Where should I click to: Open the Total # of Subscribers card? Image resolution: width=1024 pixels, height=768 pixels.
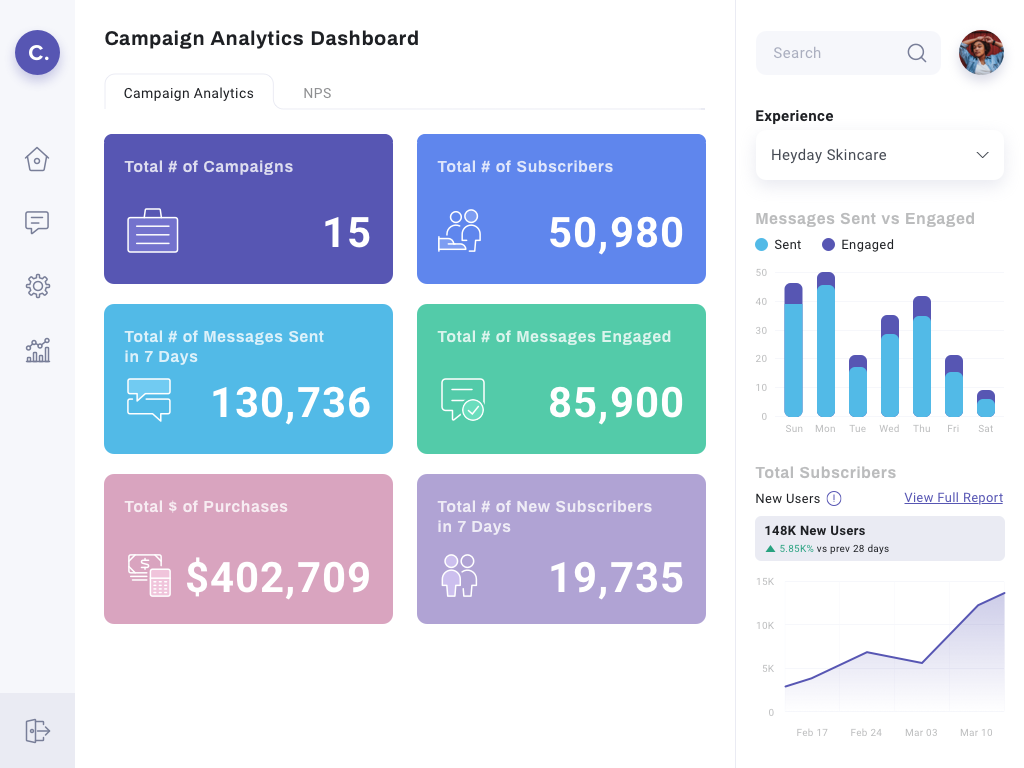click(561, 209)
